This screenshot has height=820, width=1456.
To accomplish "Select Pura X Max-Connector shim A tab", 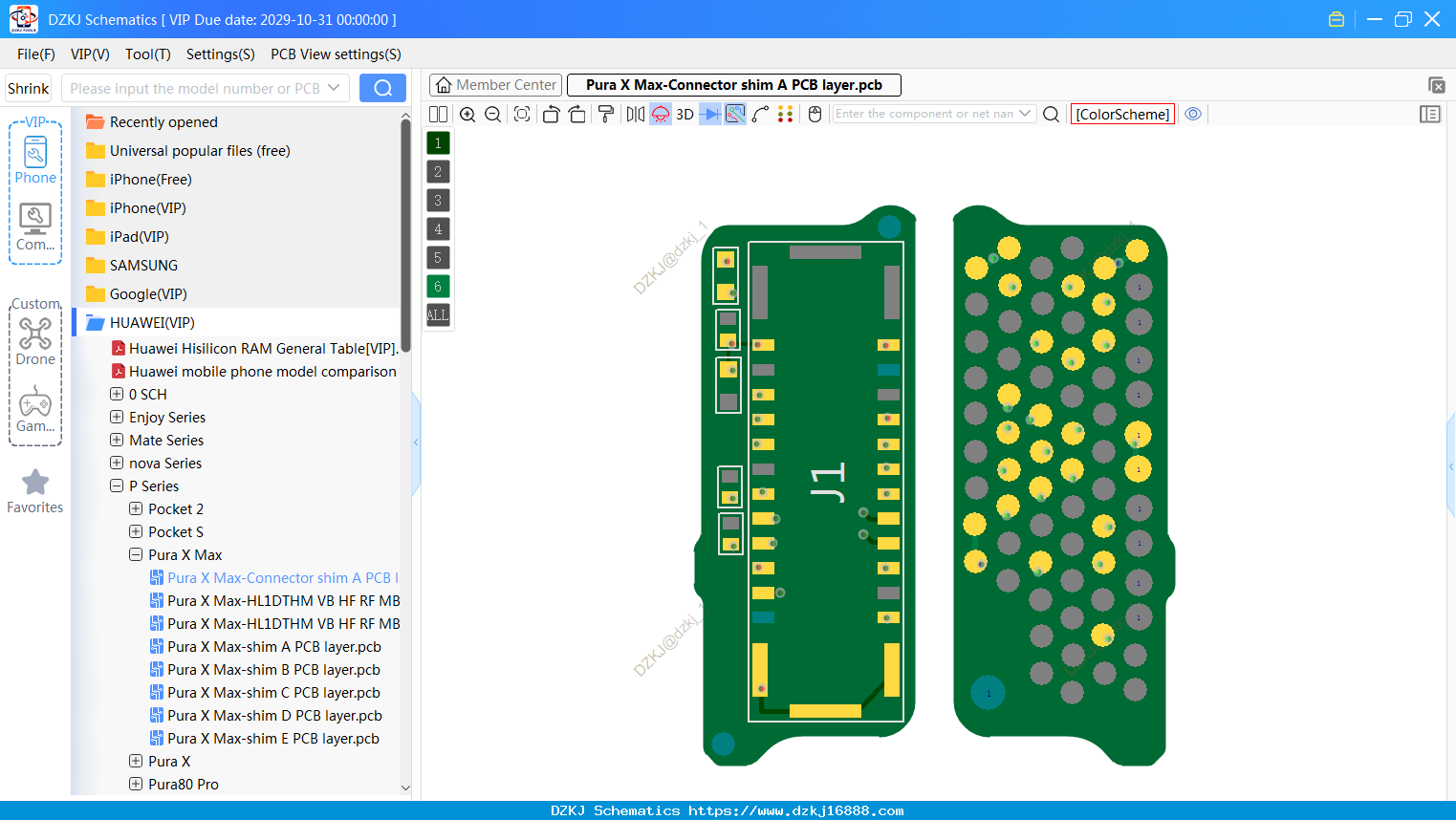I will (734, 85).
